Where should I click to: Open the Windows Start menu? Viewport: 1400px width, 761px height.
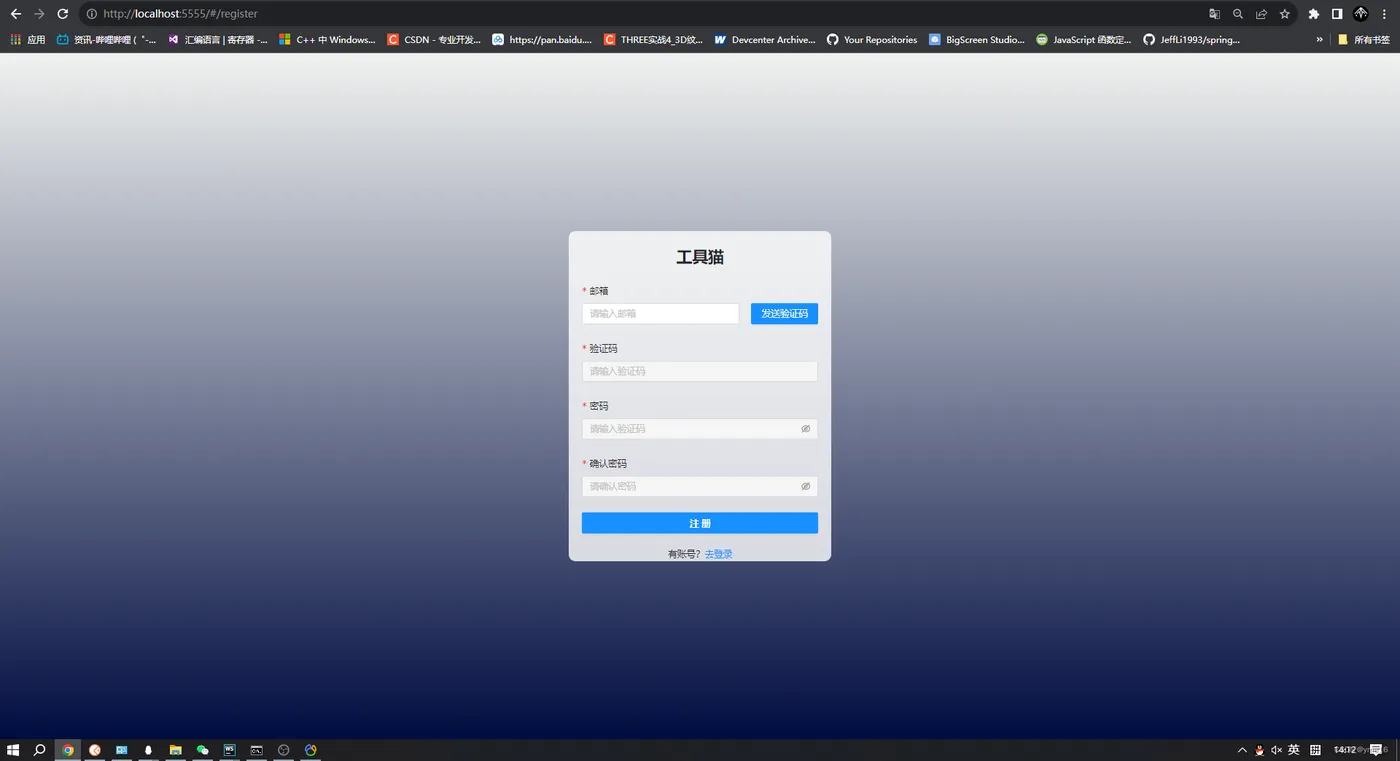point(13,750)
